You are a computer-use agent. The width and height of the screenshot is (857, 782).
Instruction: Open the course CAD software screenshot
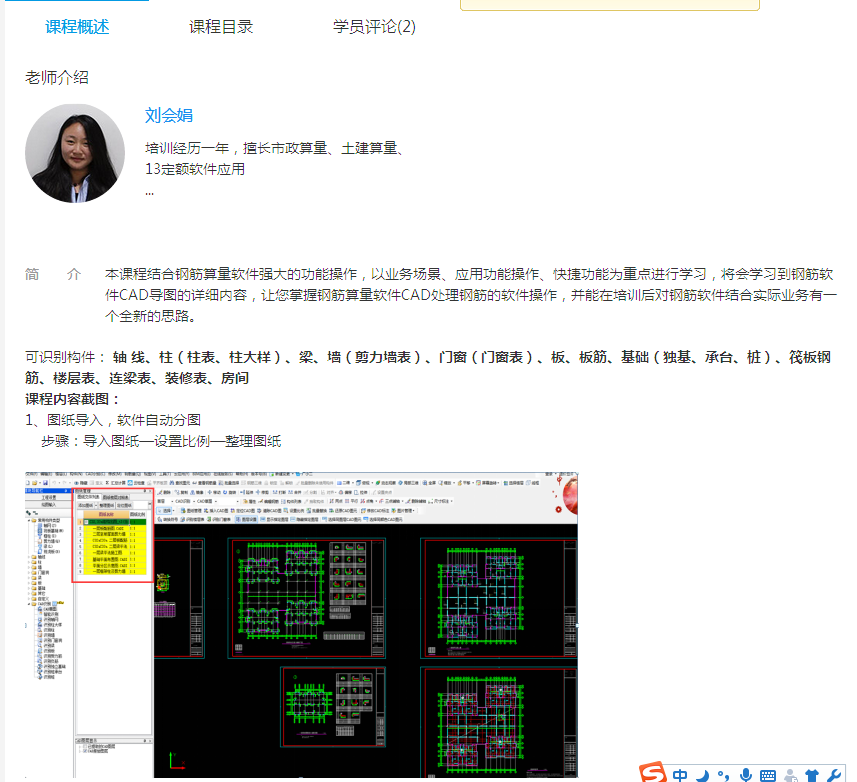(x=301, y=625)
